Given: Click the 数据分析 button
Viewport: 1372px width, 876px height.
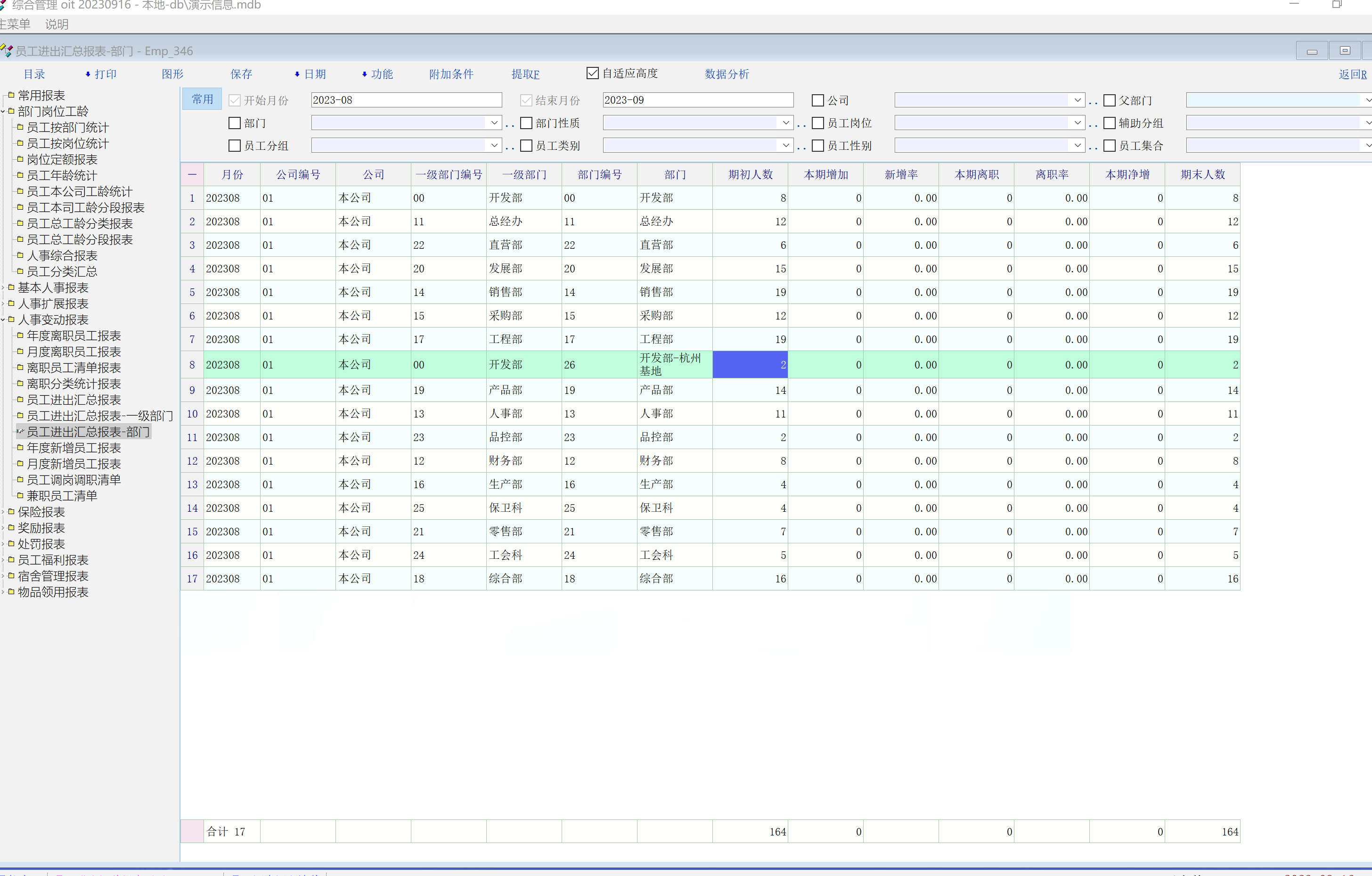Looking at the screenshot, I should pos(727,74).
